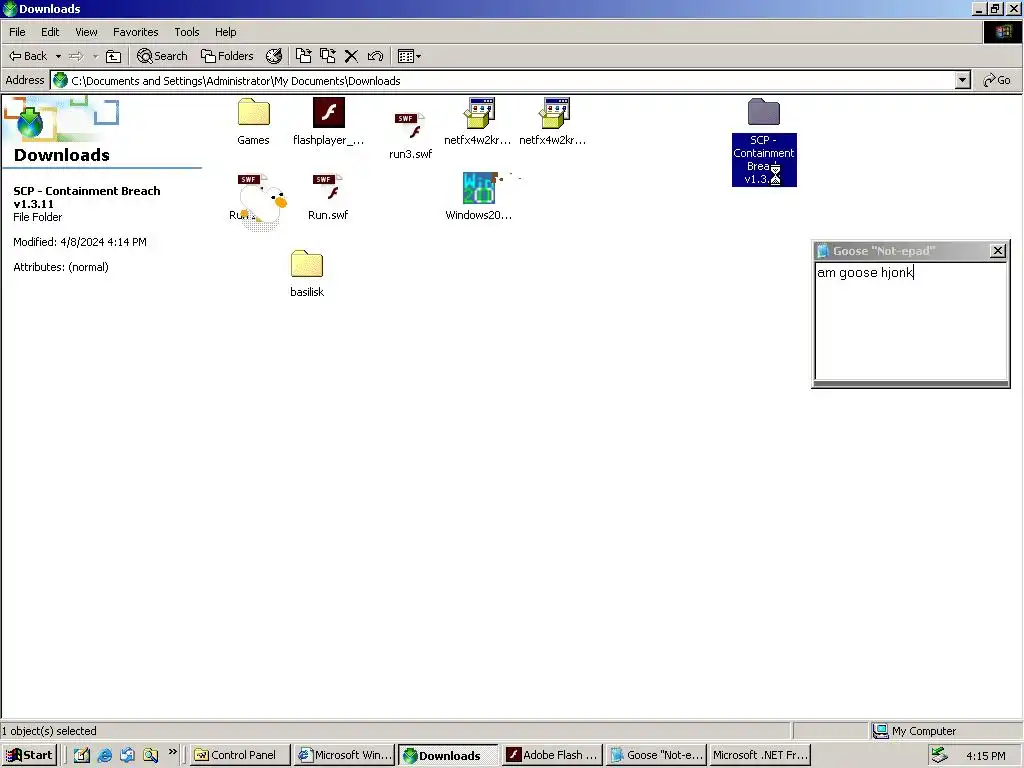Click the Back arrow button
Viewport: 1024px width, 768px height.
pos(27,56)
